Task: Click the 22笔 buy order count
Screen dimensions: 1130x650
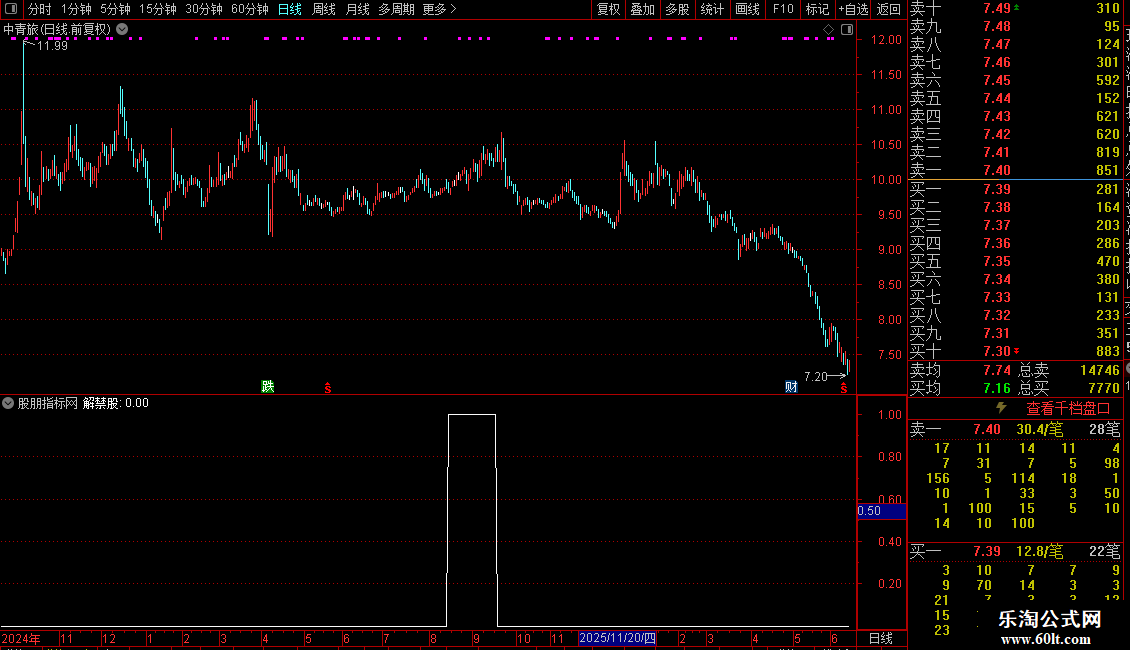Action: coord(1105,551)
